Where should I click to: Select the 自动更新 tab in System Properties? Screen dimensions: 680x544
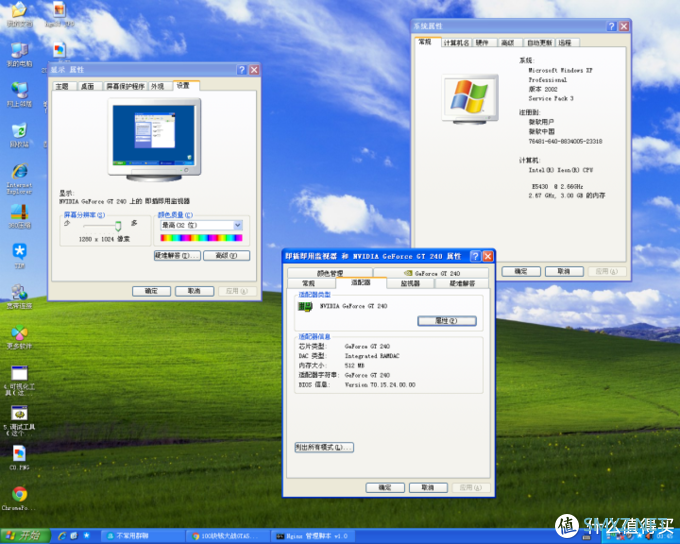click(539, 43)
